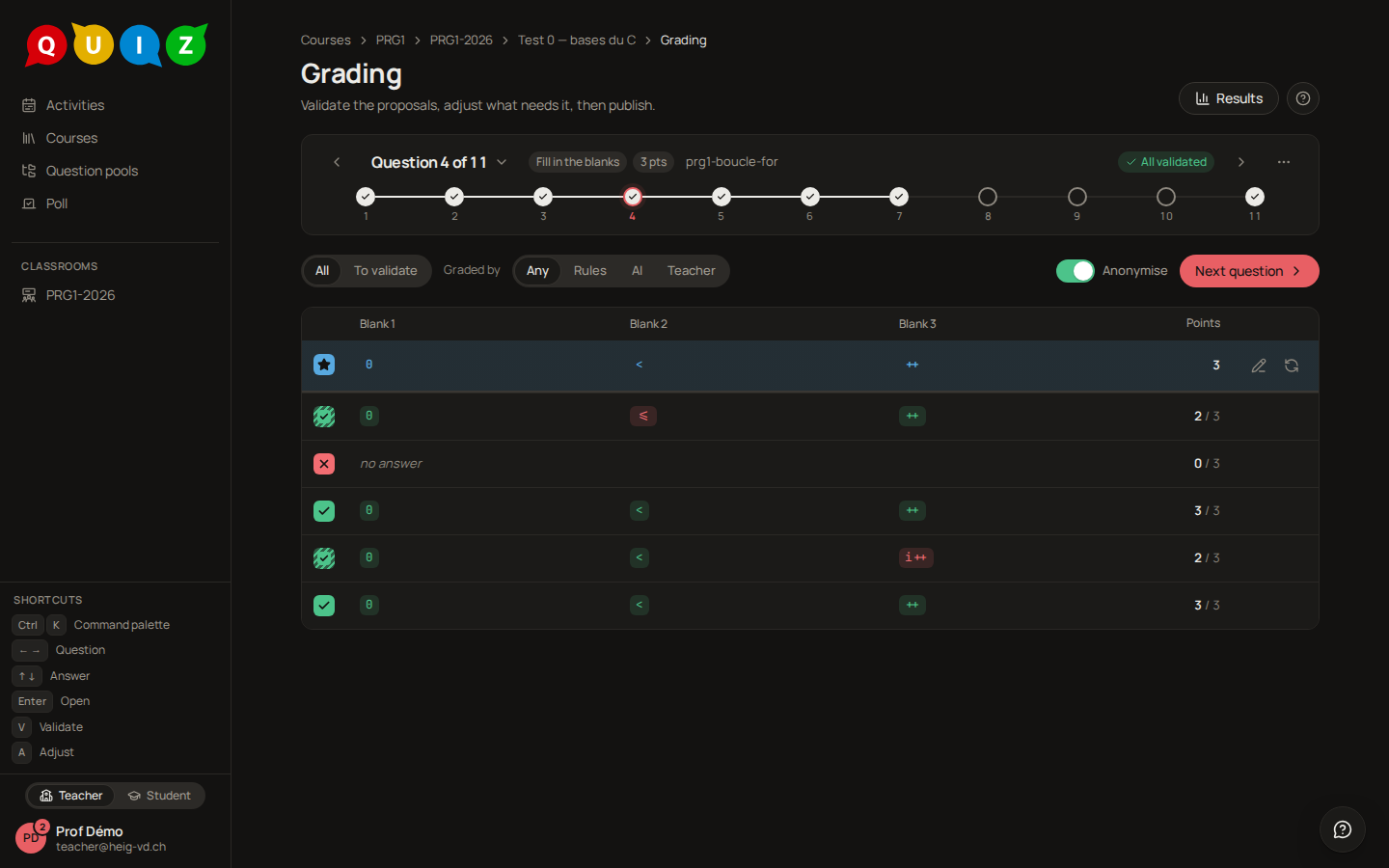Screen dimensions: 1389x868
Task: Select the no answer row
Action: pyautogui.click(x=810, y=464)
